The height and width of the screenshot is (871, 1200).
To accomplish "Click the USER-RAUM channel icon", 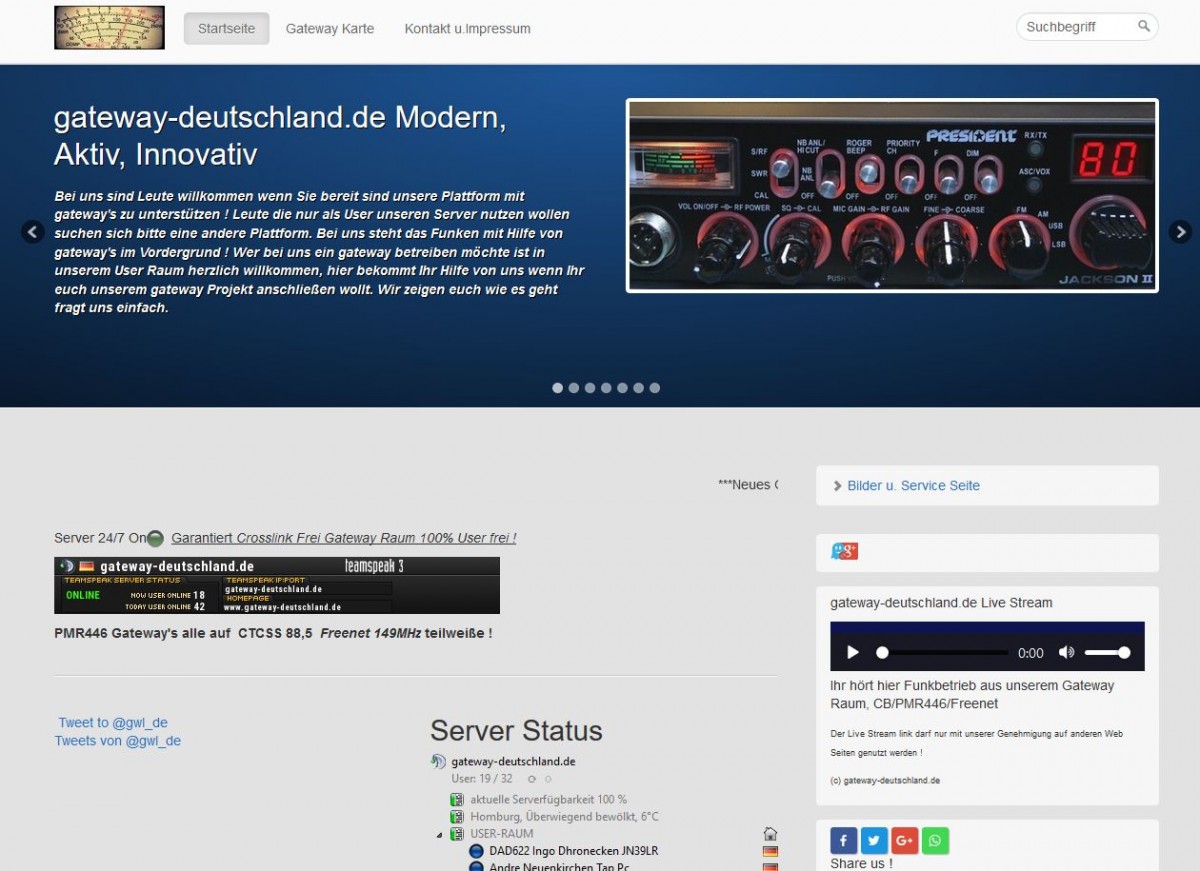I will coord(457,834).
